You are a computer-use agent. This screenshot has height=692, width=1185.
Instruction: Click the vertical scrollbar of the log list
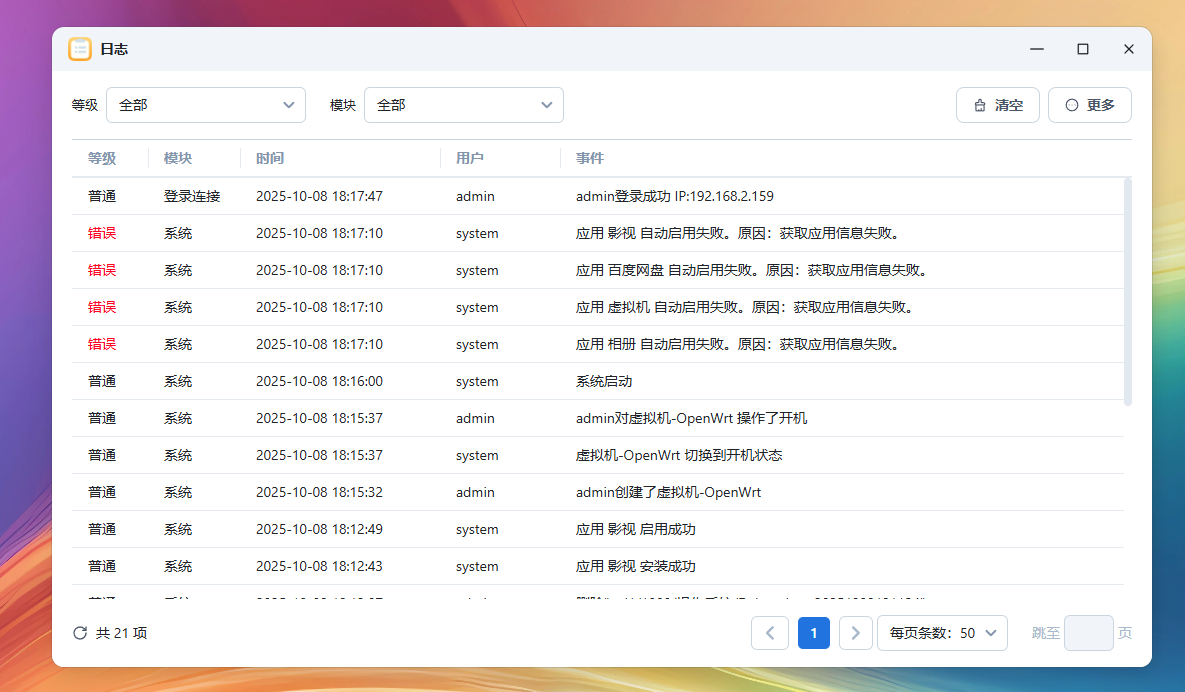(1128, 291)
